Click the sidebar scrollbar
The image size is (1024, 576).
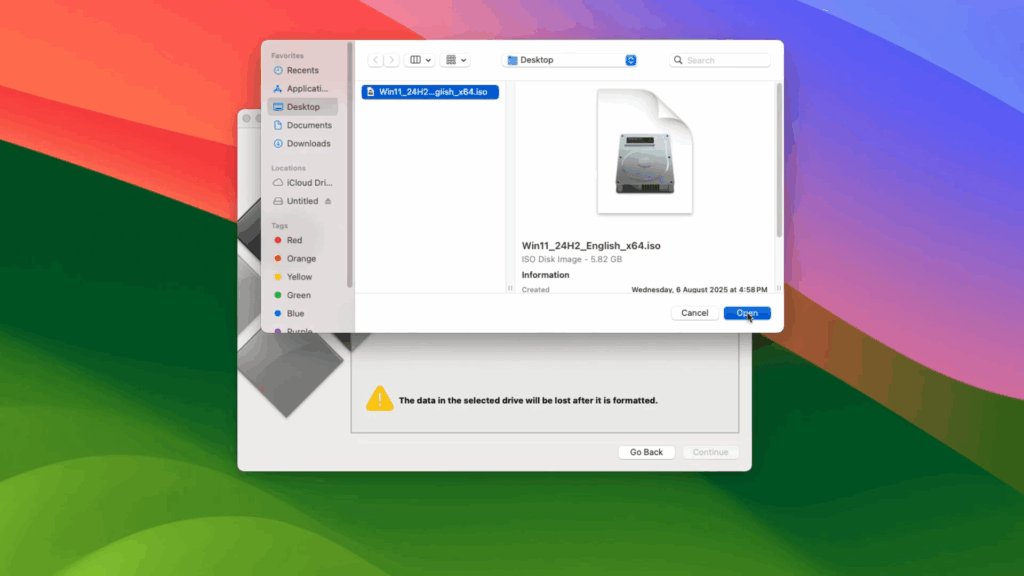(x=350, y=165)
